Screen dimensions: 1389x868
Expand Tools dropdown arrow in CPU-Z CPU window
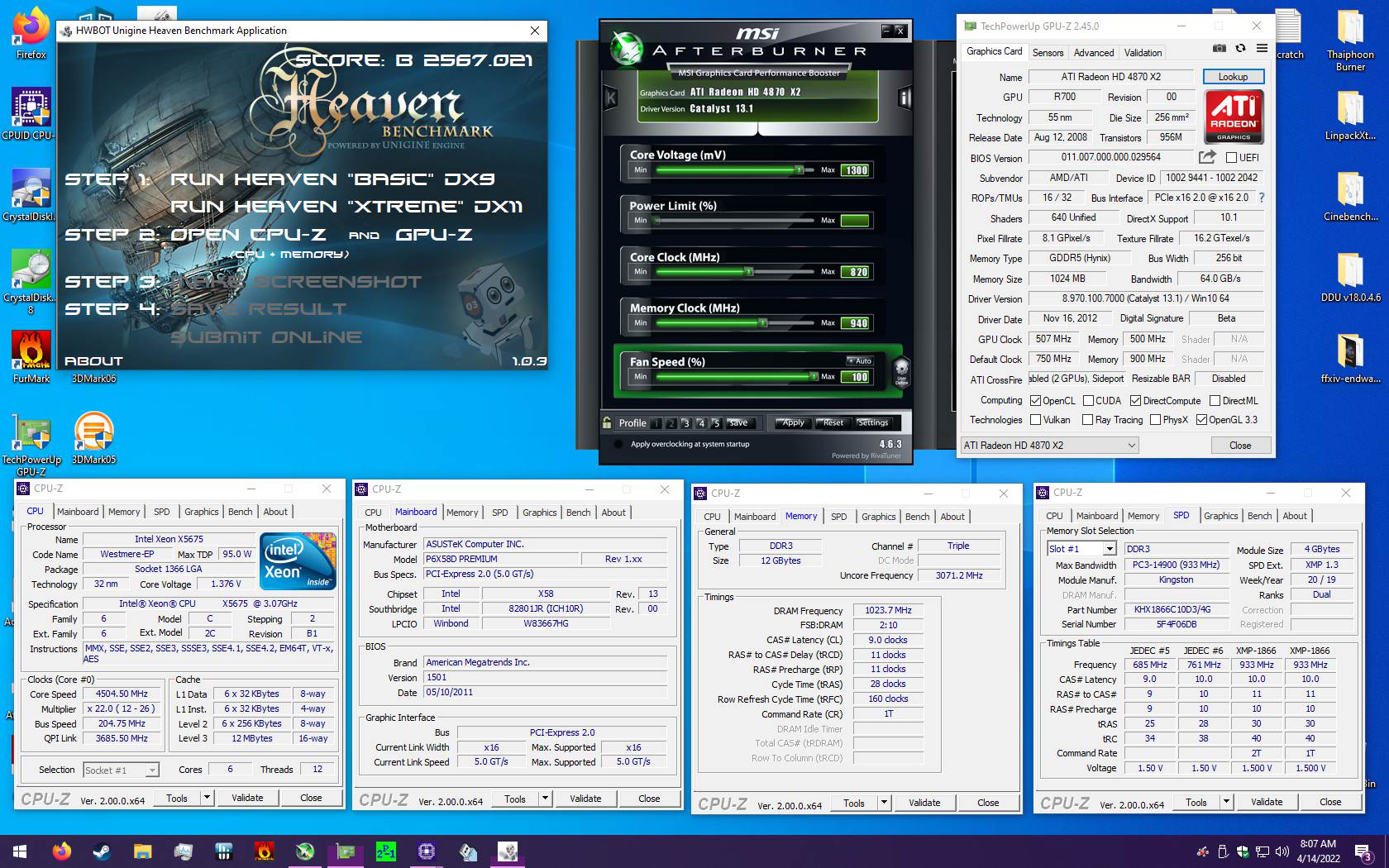pyautogui.click(x=207, y=798)
